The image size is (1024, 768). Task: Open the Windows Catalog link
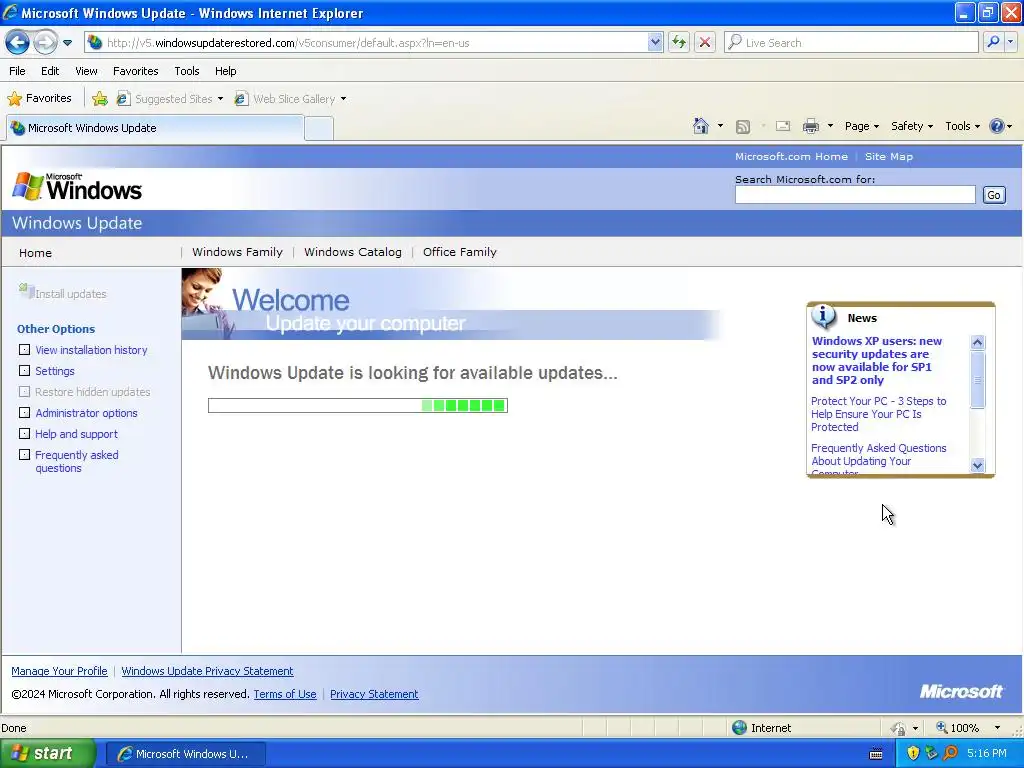353,252
